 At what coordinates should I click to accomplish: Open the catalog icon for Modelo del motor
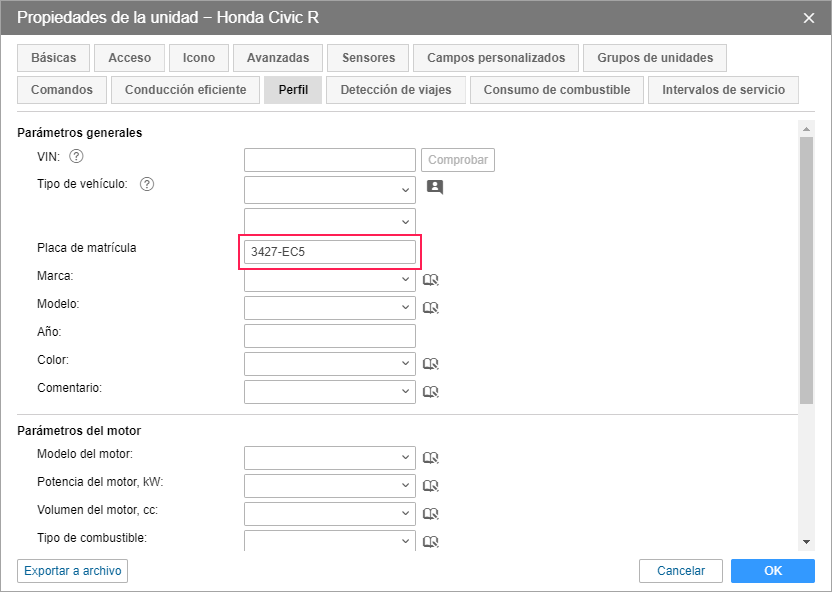(x=431, y=458)
